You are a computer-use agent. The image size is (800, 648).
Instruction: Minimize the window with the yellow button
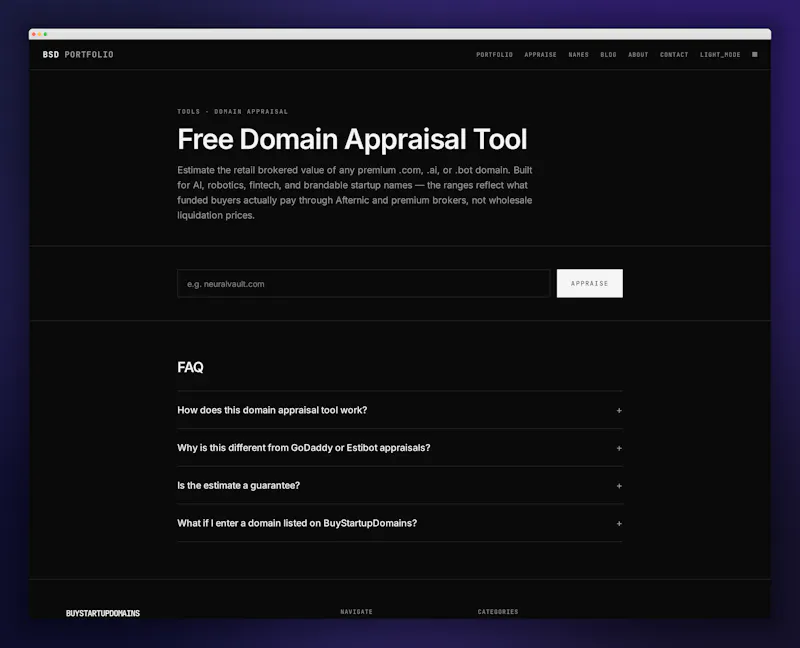coord(39,34)
